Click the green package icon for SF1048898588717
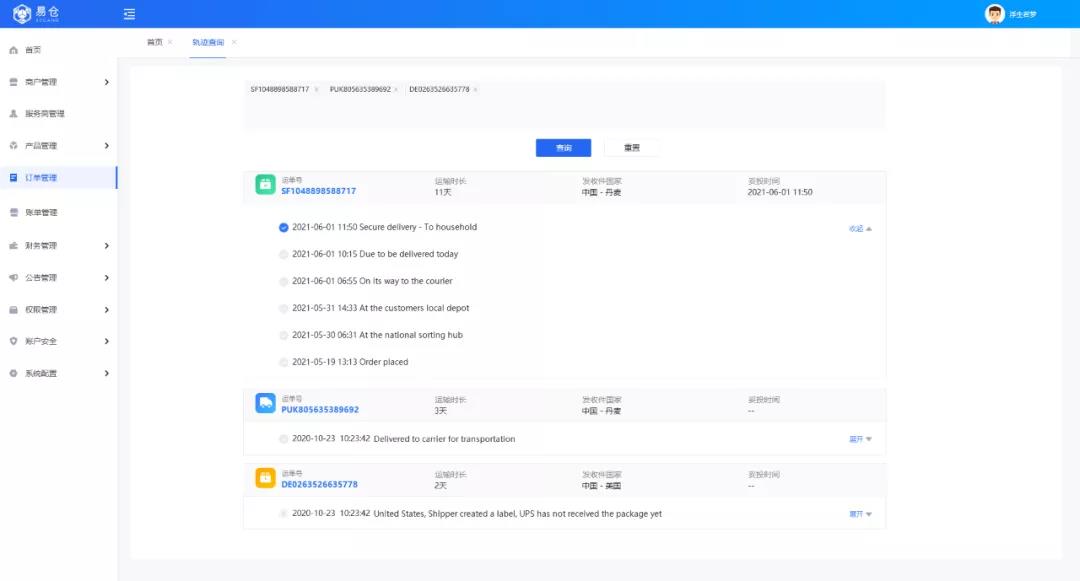This screenshot has width=1080, height=581. tap(265, 185)
